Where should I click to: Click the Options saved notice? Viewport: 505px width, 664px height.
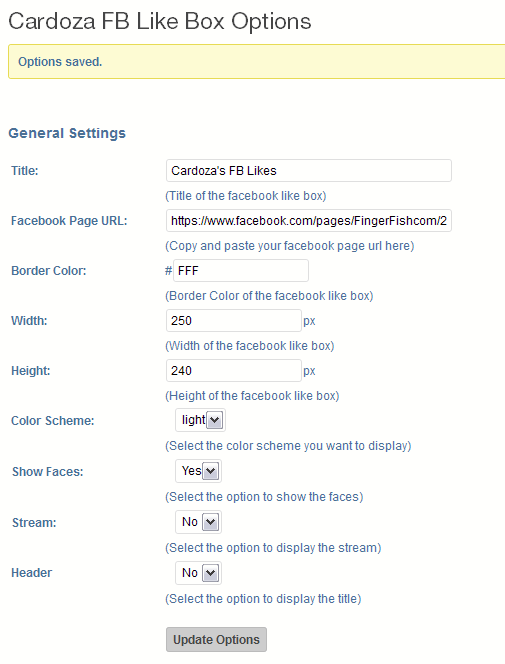257,62
